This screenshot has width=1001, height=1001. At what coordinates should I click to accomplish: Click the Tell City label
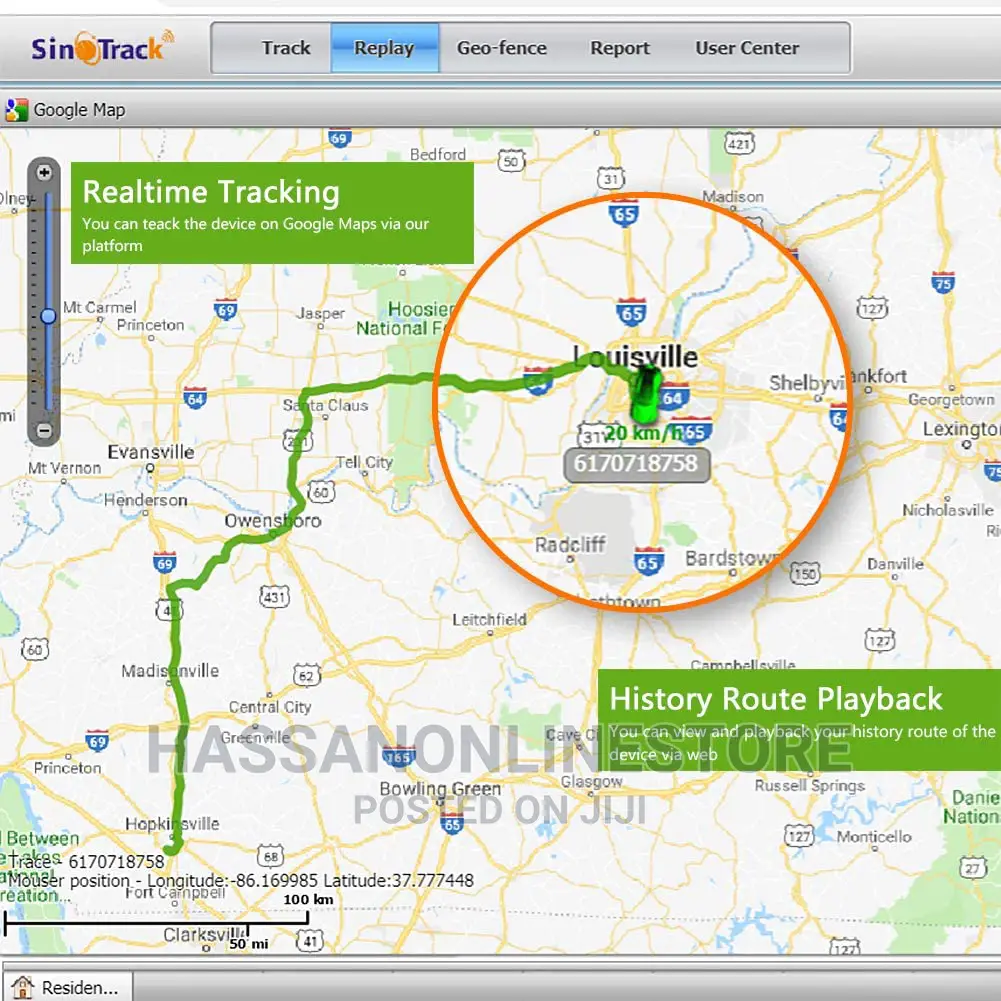(x=365, y=462)
